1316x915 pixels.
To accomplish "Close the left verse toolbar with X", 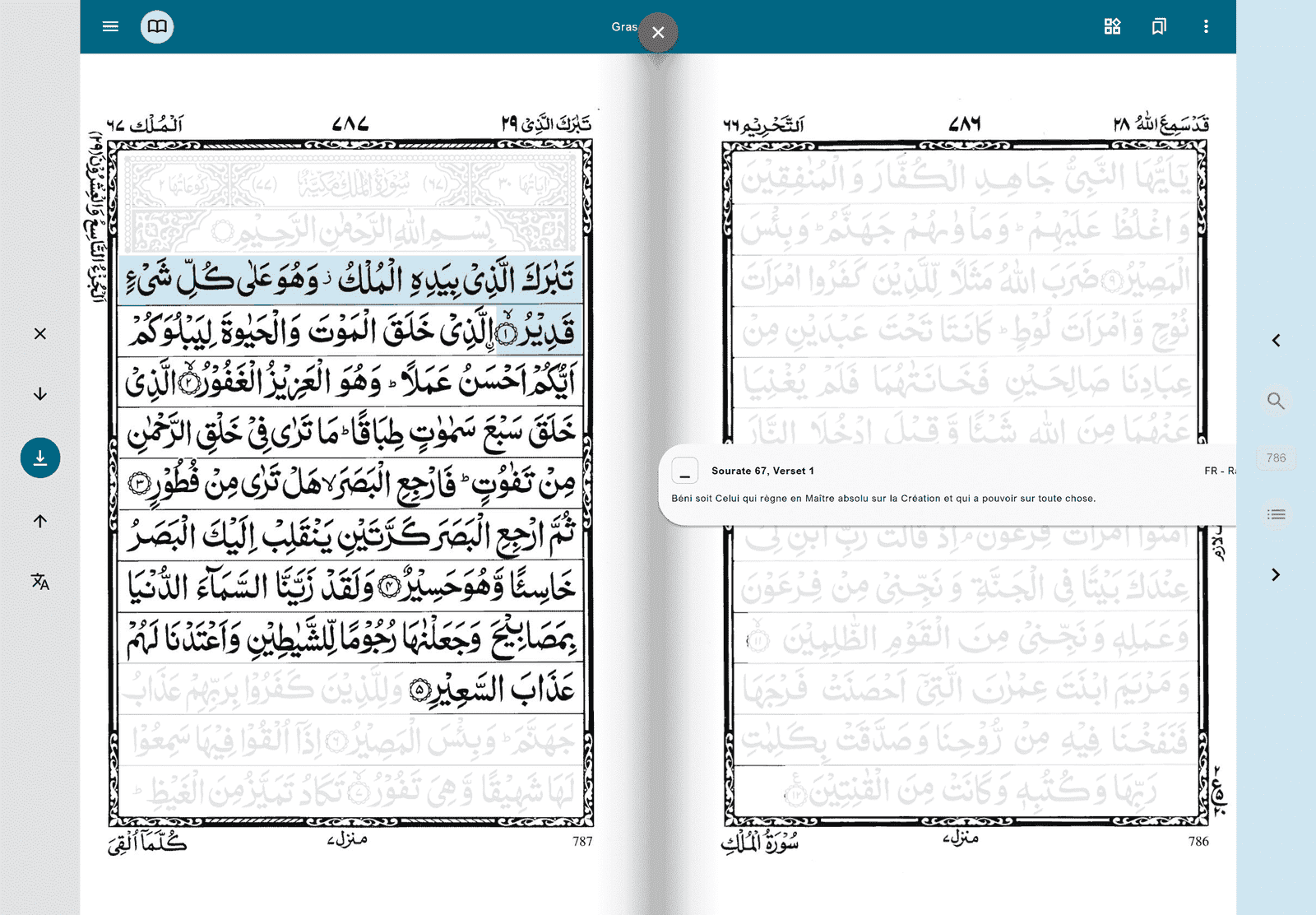I will coord(40,333).
